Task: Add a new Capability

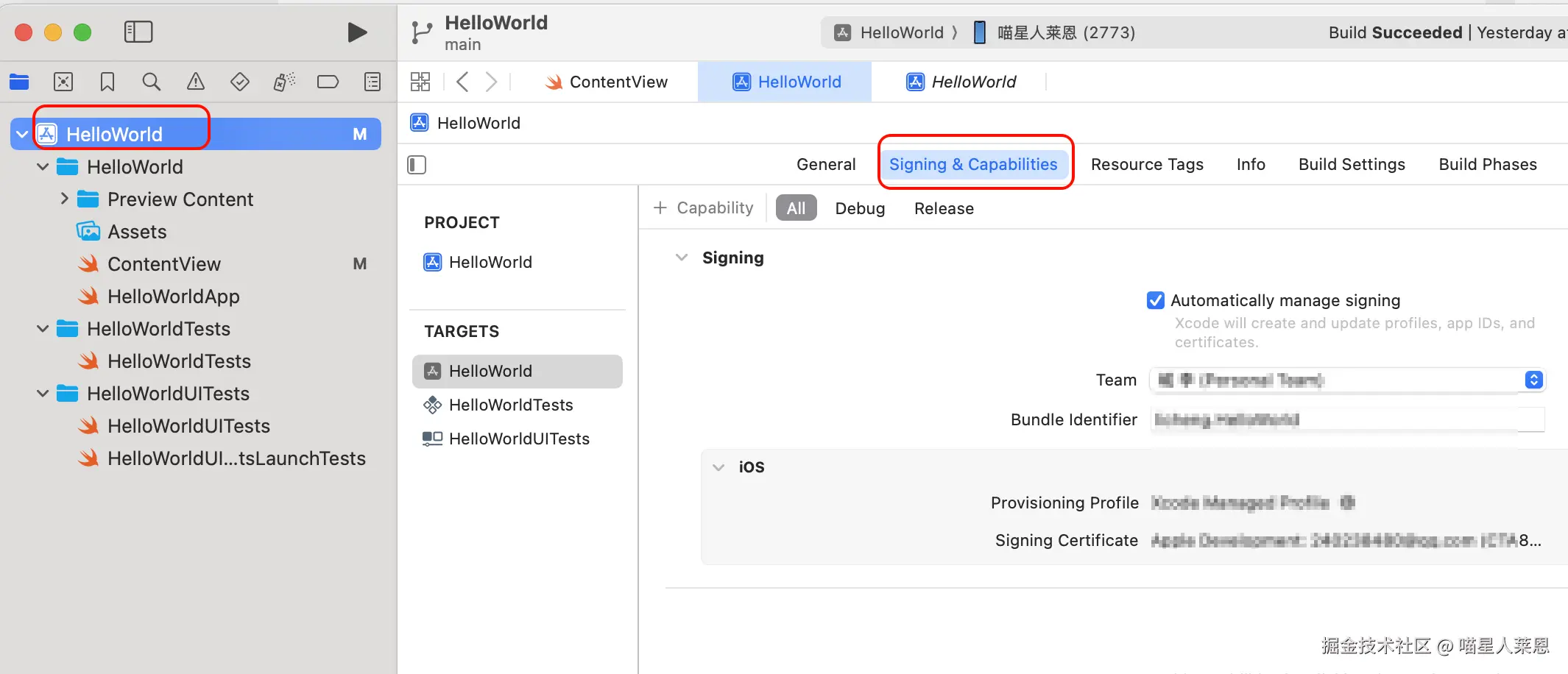Action: [704, 208]
